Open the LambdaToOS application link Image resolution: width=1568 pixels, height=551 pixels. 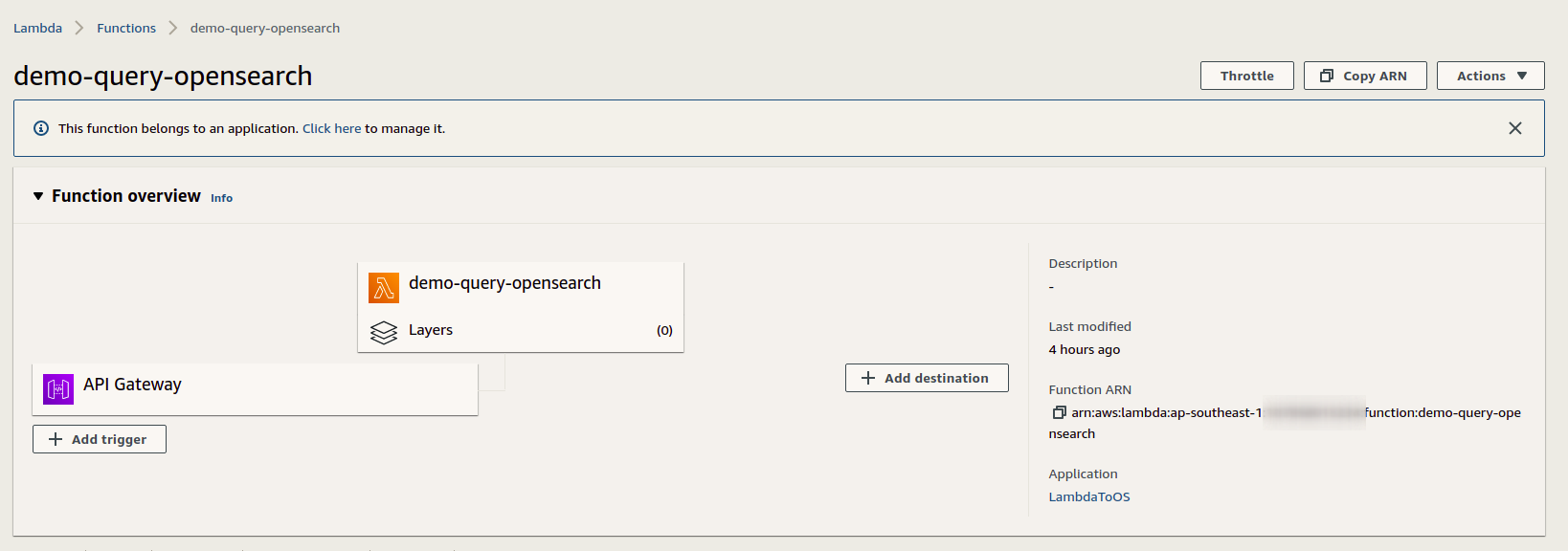(1089, 496)
